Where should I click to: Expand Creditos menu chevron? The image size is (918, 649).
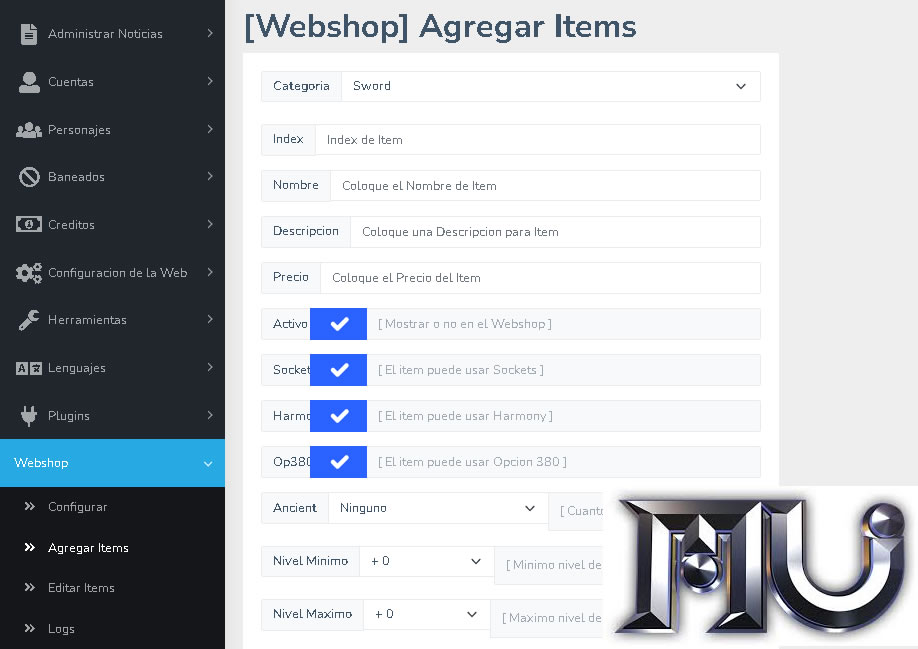[x=210, y=224]
